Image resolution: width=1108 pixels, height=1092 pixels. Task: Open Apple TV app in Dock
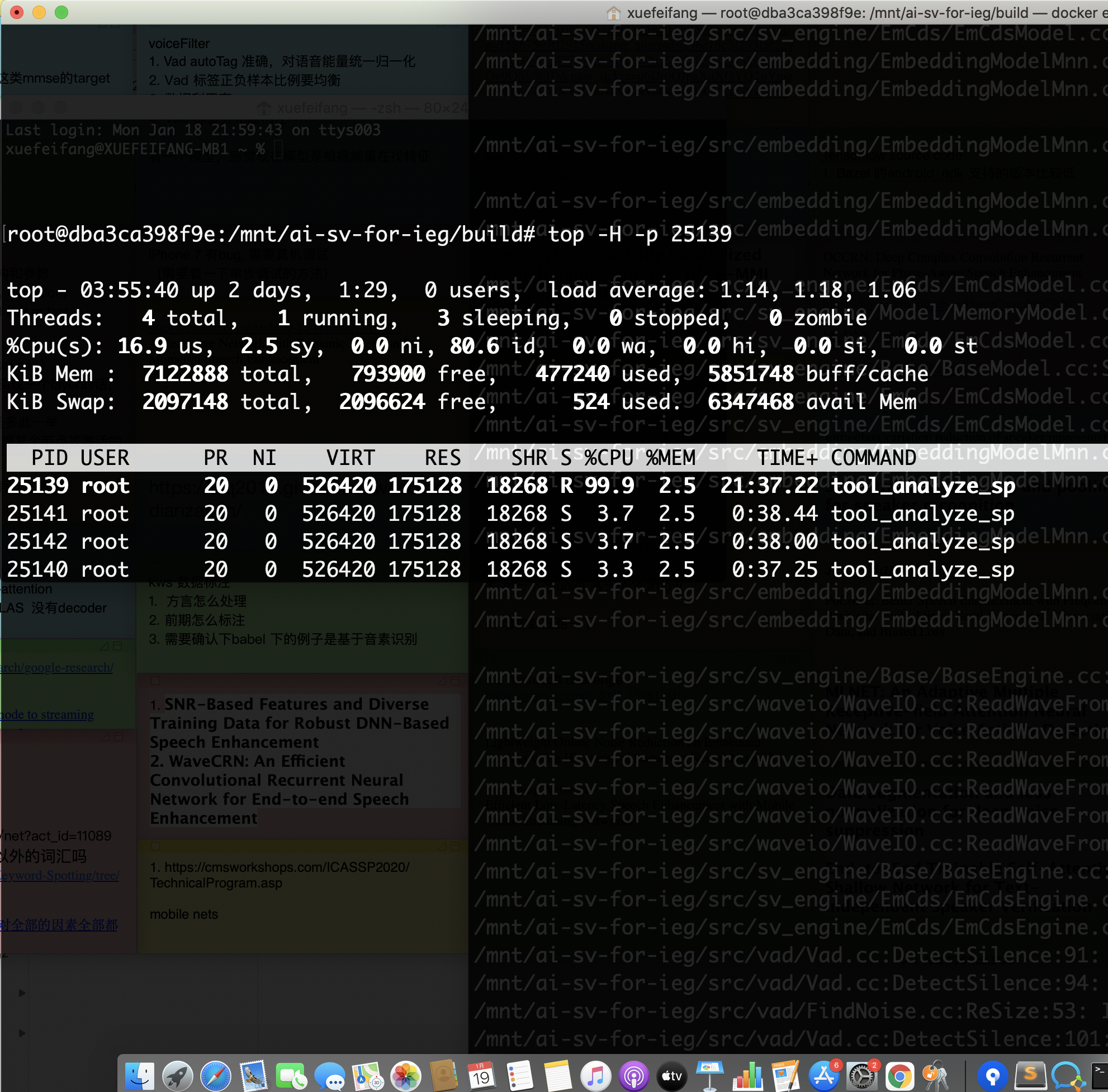coord(671,1075)
